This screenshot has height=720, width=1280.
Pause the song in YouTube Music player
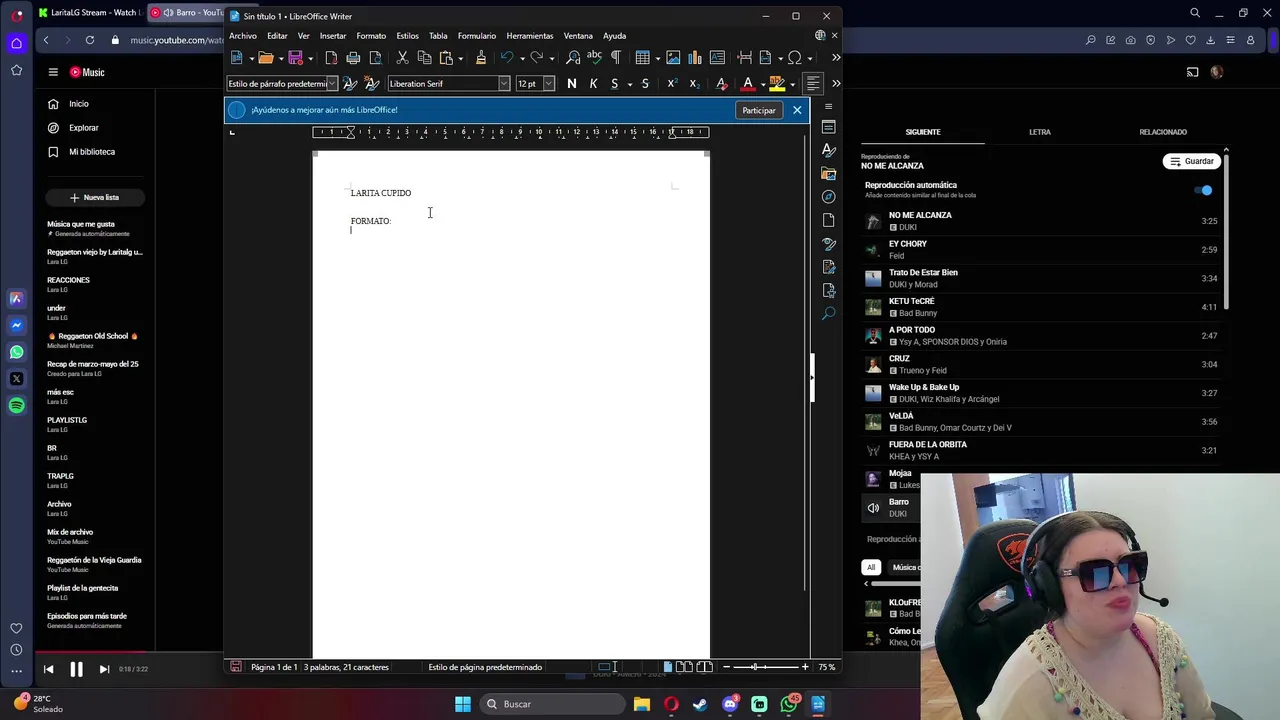tap(76, 669)
